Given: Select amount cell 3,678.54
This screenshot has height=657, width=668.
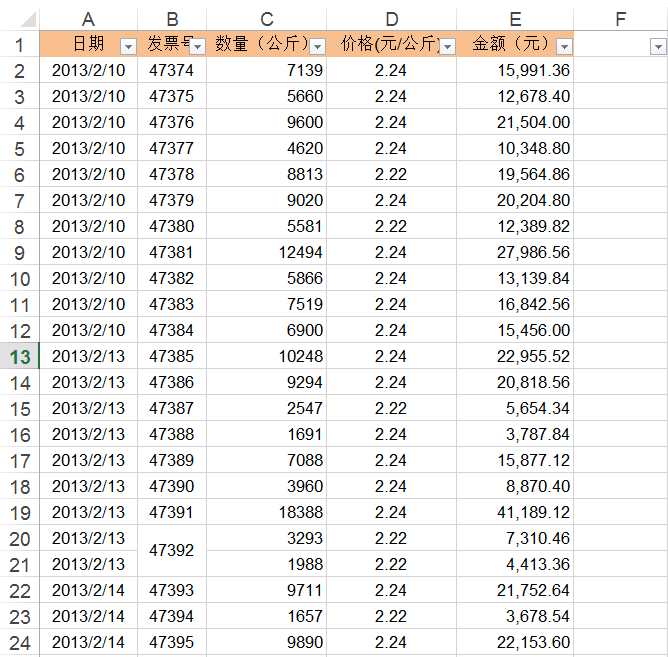Looking at the screenshot, I should (515, 616).
